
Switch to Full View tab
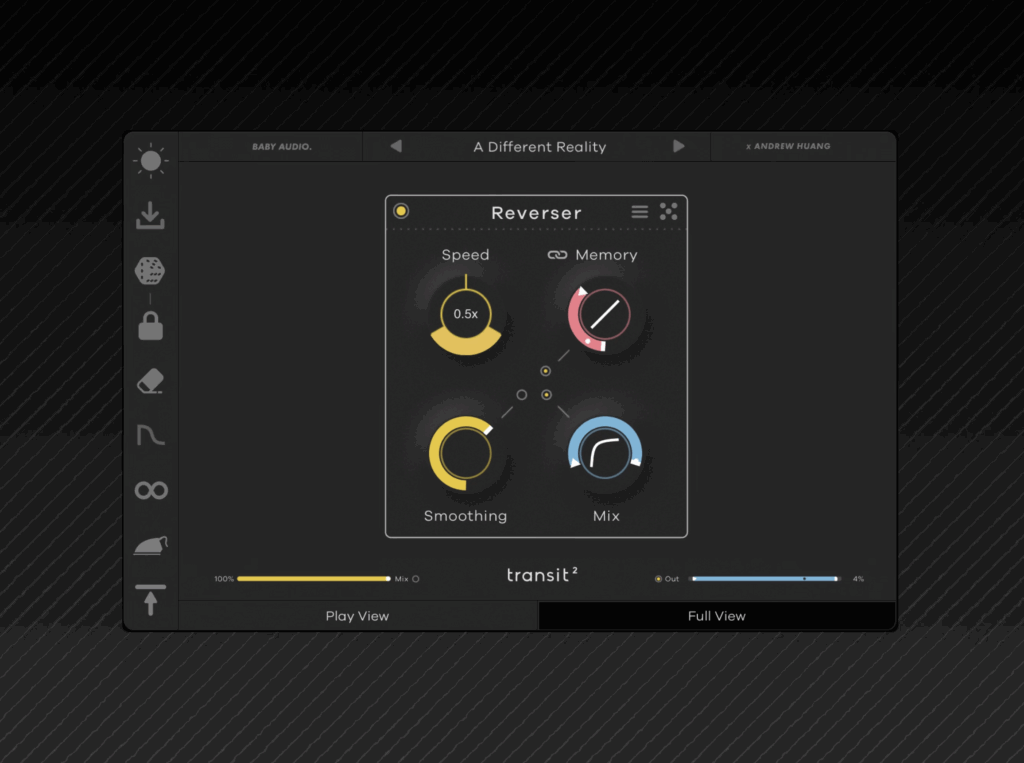click(x=716, y=616)
